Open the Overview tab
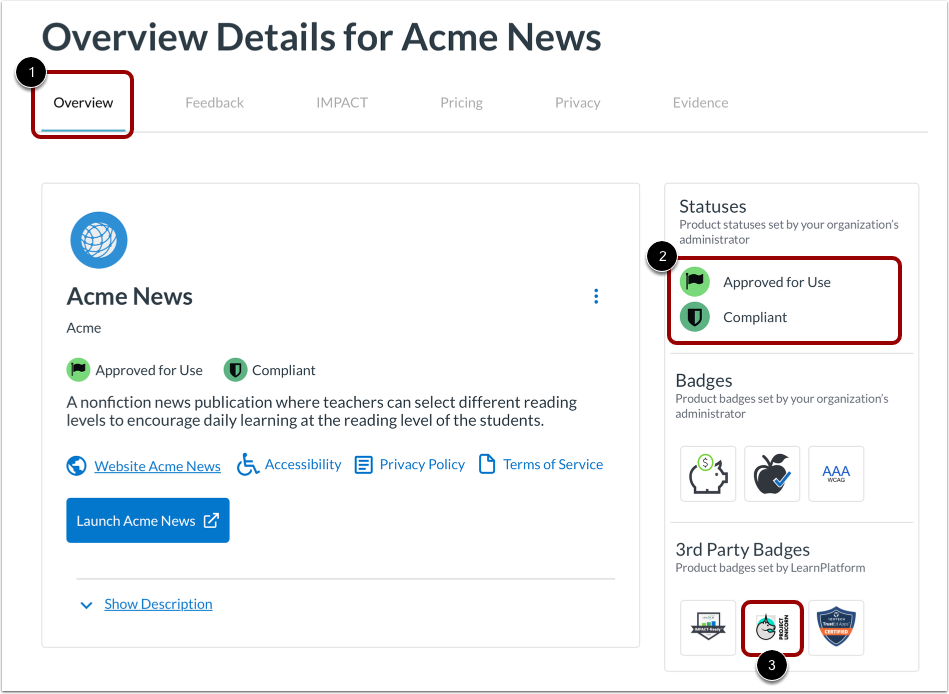The height and width of the screenshot is (694, 949). (x=83, y=103)
